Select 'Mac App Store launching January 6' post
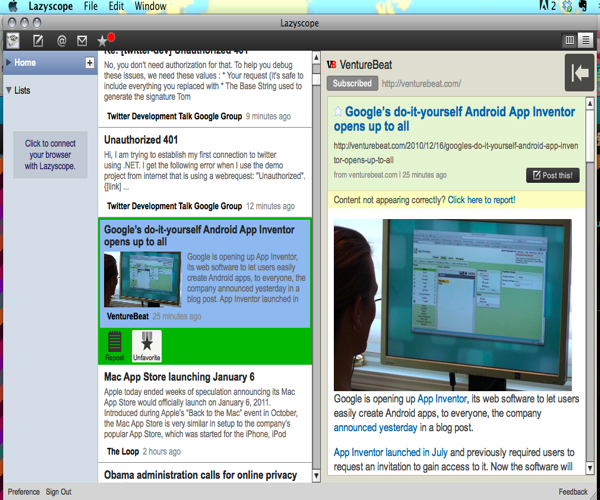The width and height of the screenshot is (600, 500). tap(205, 414)
